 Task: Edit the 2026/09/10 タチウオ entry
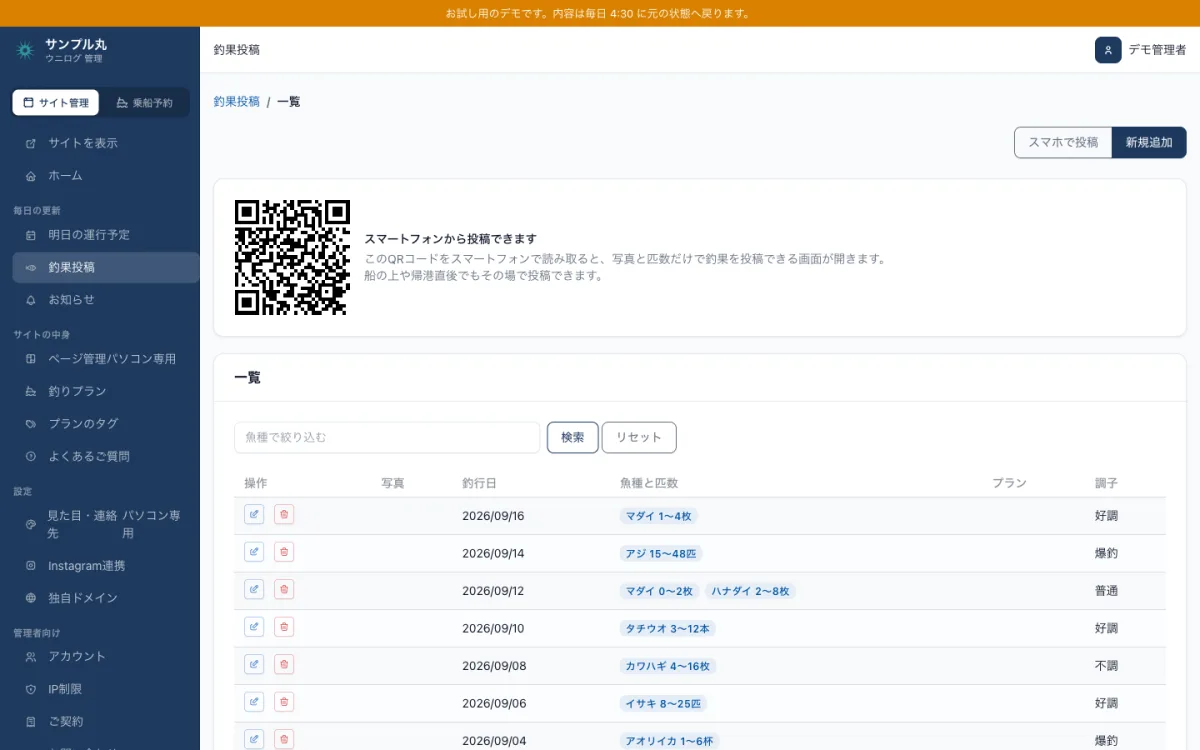[254, 627]
